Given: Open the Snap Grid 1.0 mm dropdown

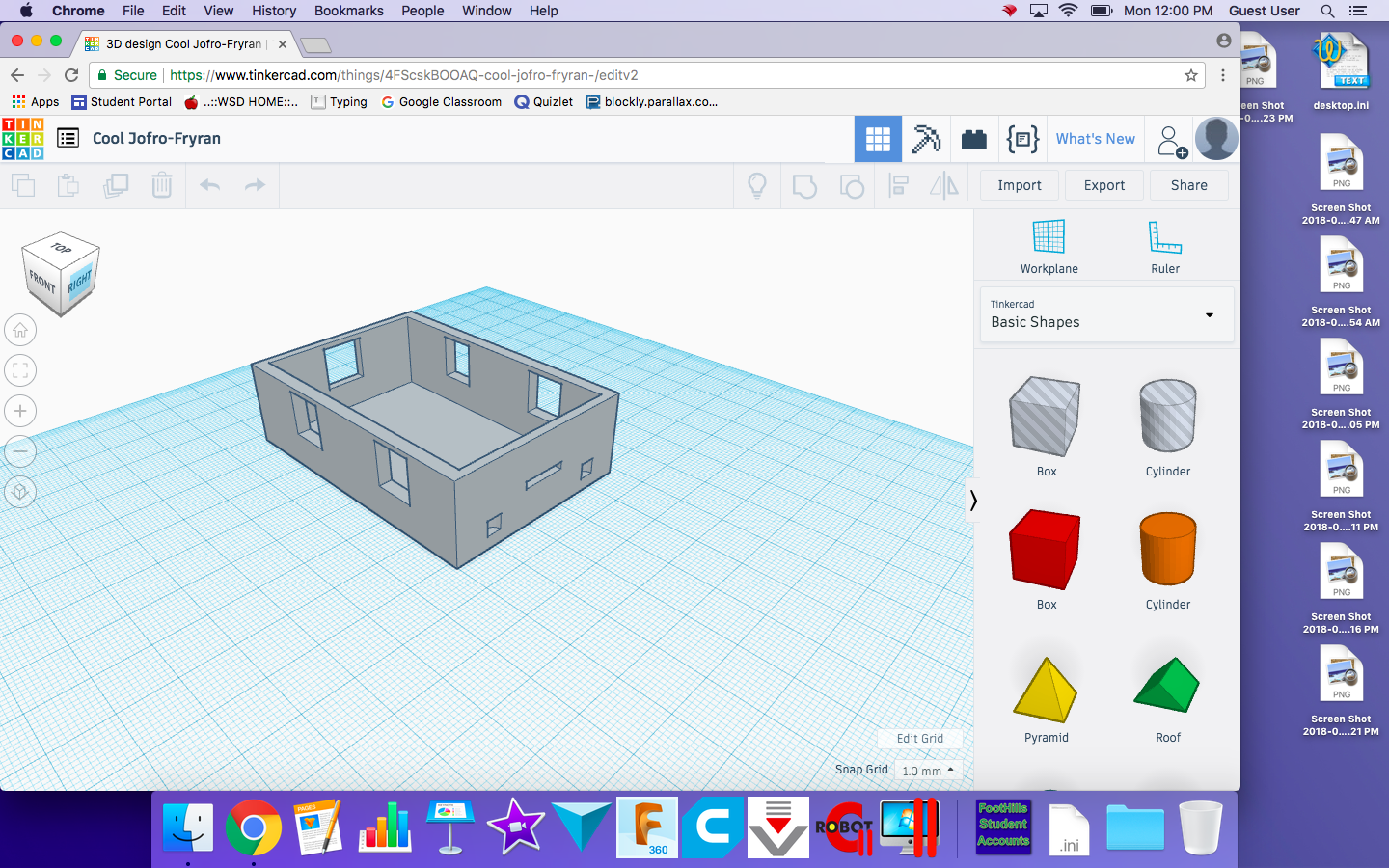Looking at the screenshot, I should pos(928,771).
